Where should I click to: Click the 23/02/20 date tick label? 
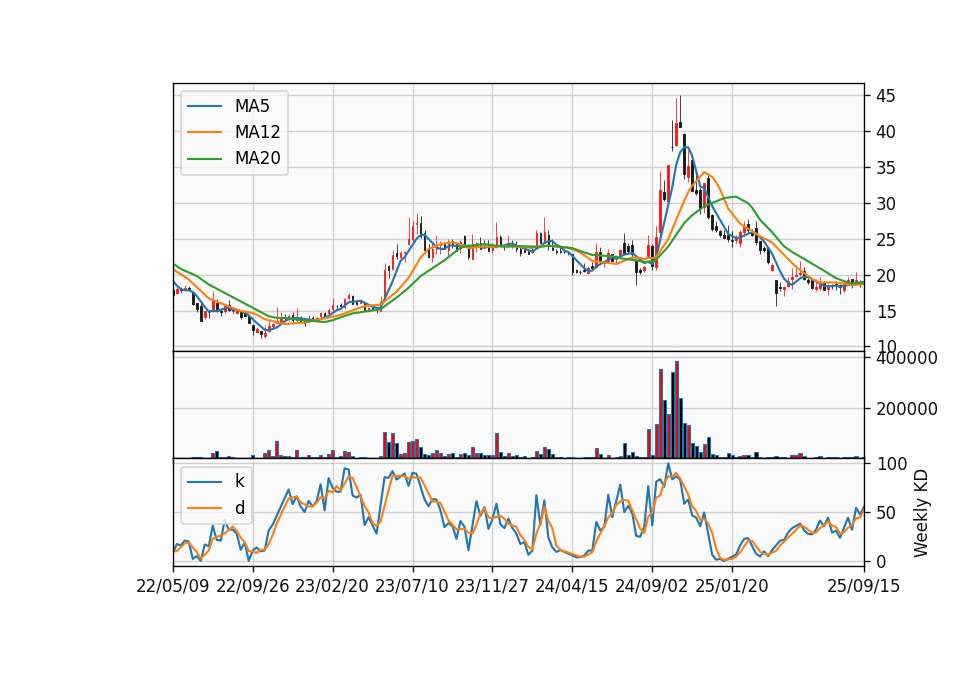(x=332, y=586)
